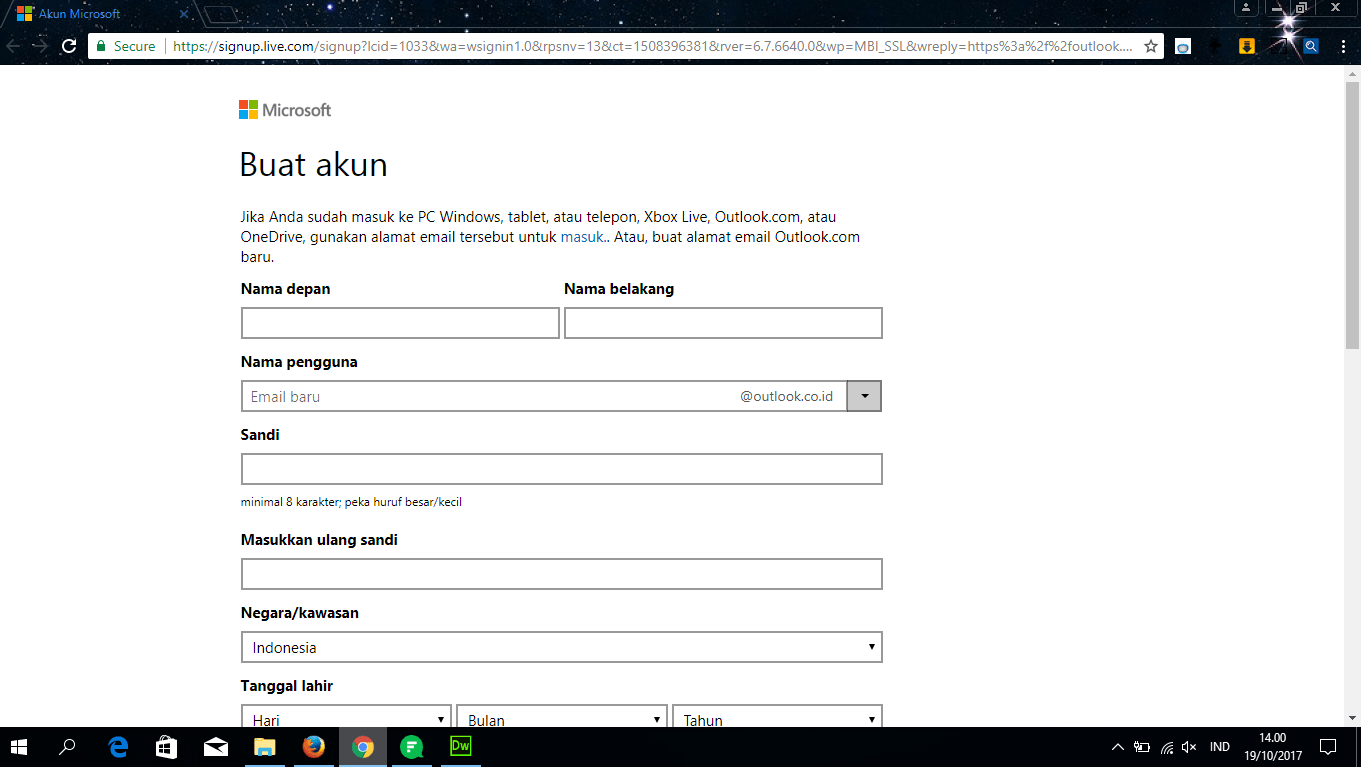The height and width of the screenshot is (767, 1361).
Task: Open the Bulan birth month dropdown
Action: (562, 716)
